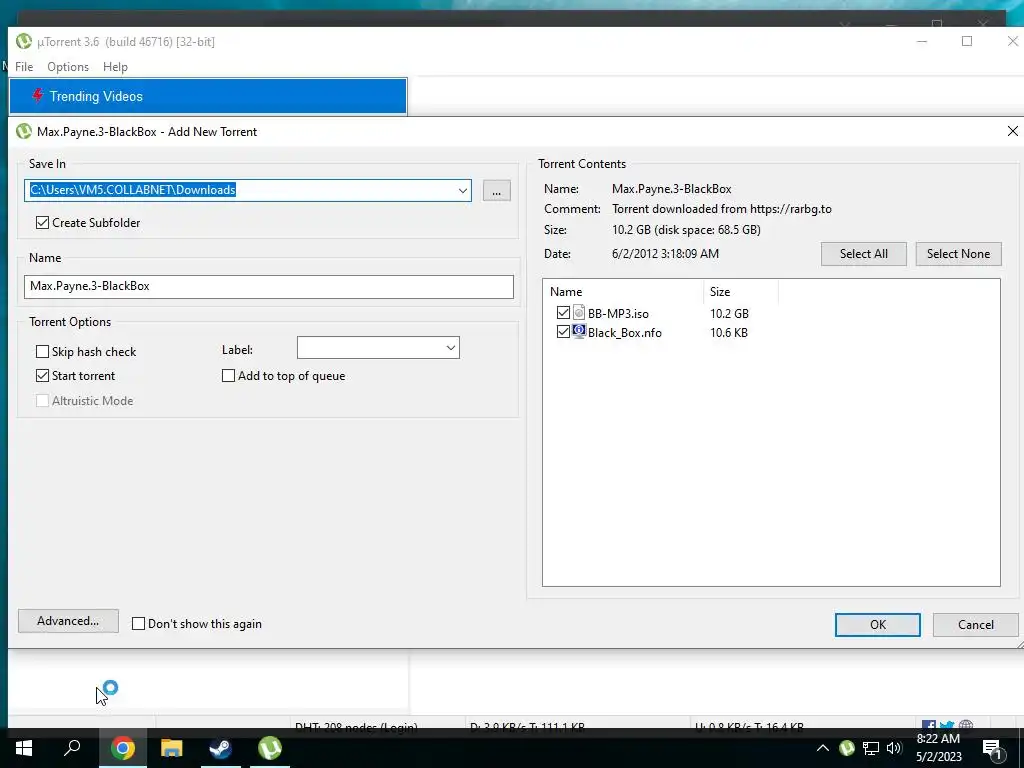Open the Options menu
This screenshot has height=768, width=1024.
[x=68, y=67]
